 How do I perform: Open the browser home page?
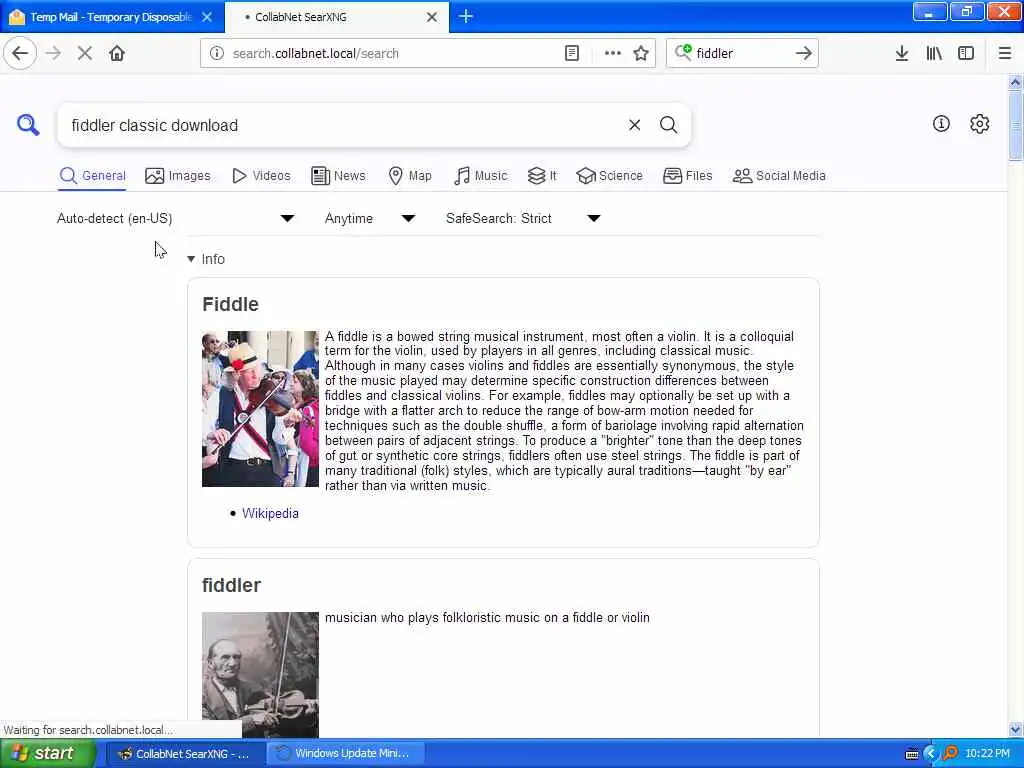(117, 53)
